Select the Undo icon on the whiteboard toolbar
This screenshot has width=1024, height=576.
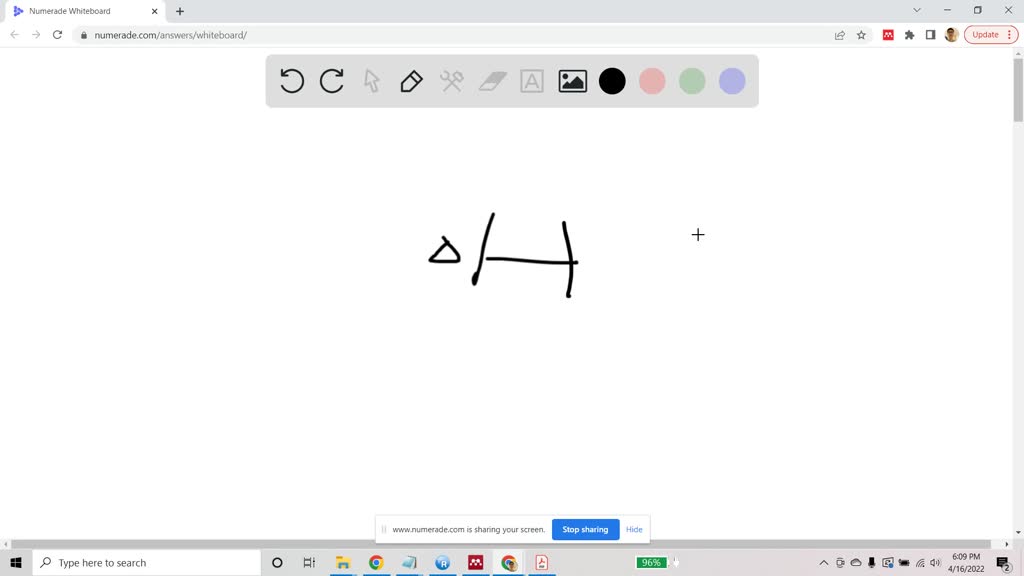click(291, 81)
